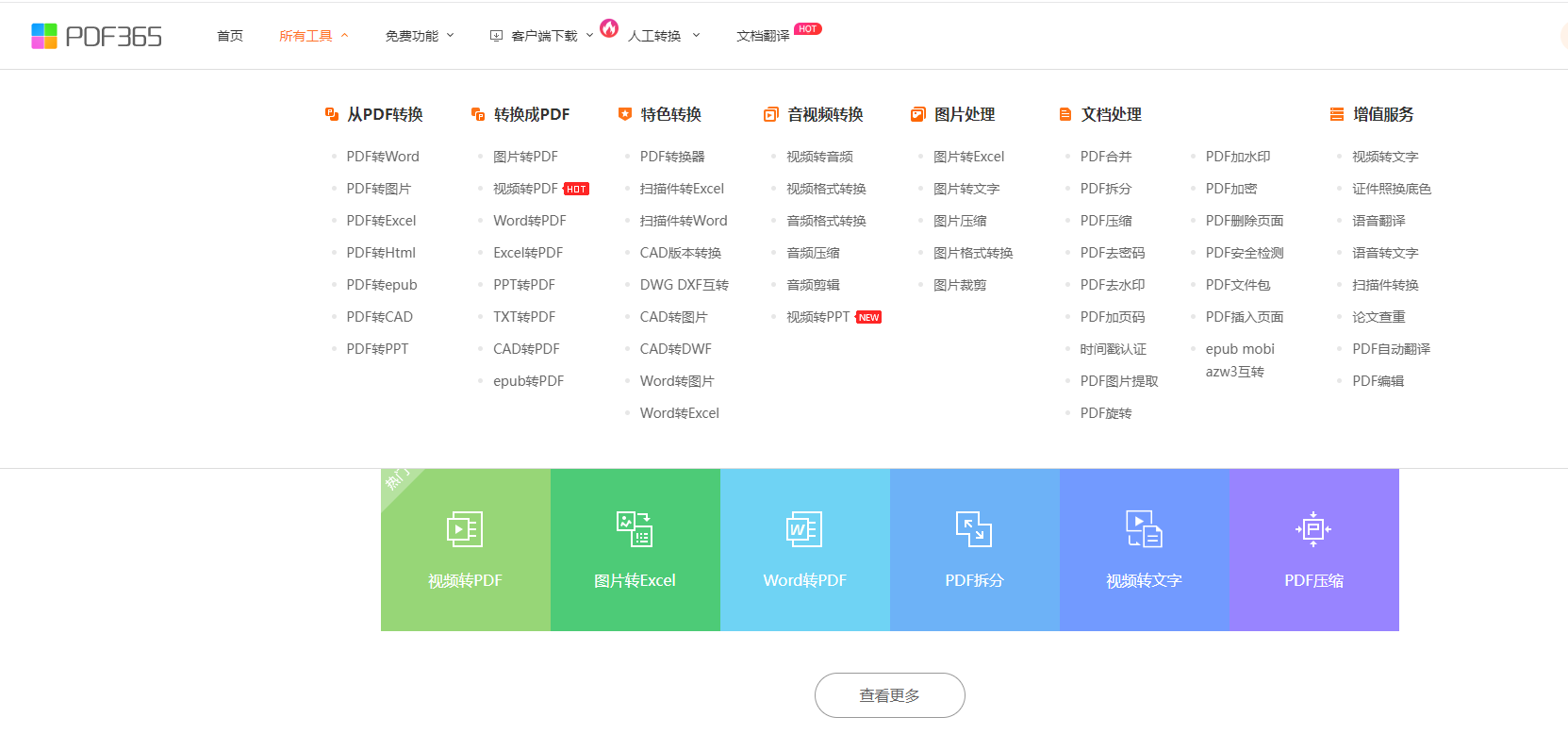Click the Word转PDF tile icon
This screenshot has width=1568, height=734.
804,529
